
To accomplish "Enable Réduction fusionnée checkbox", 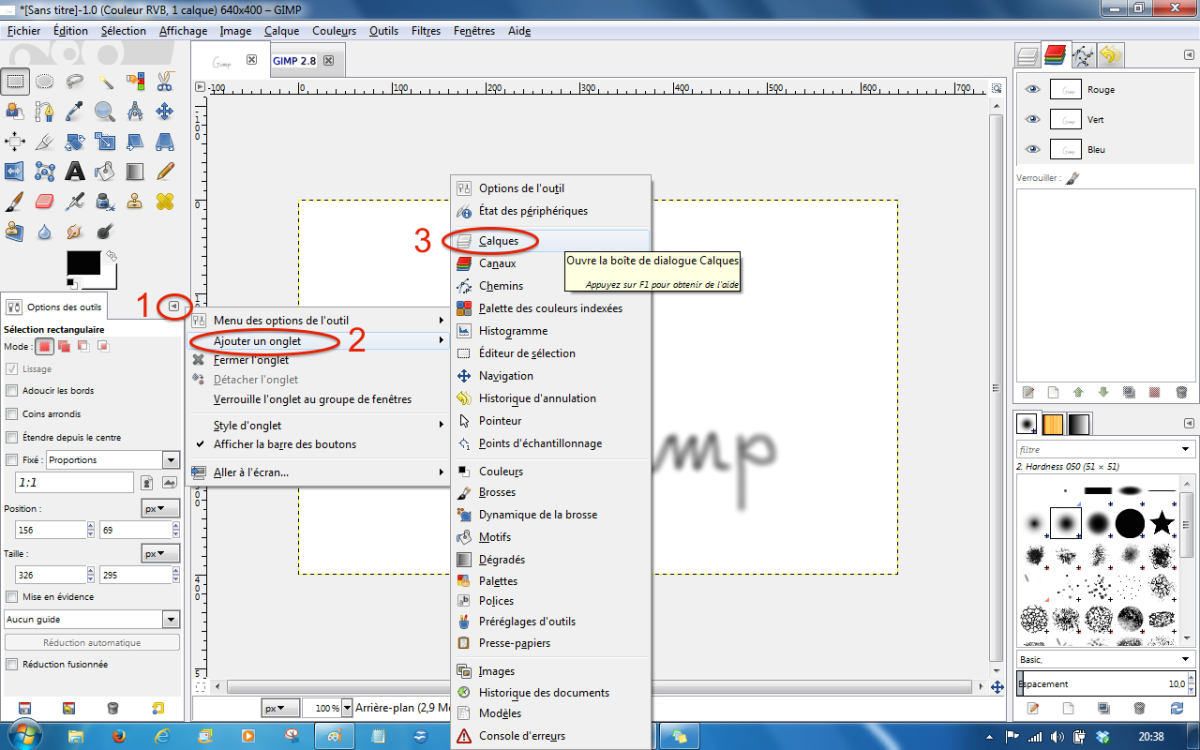I will 12,664.
